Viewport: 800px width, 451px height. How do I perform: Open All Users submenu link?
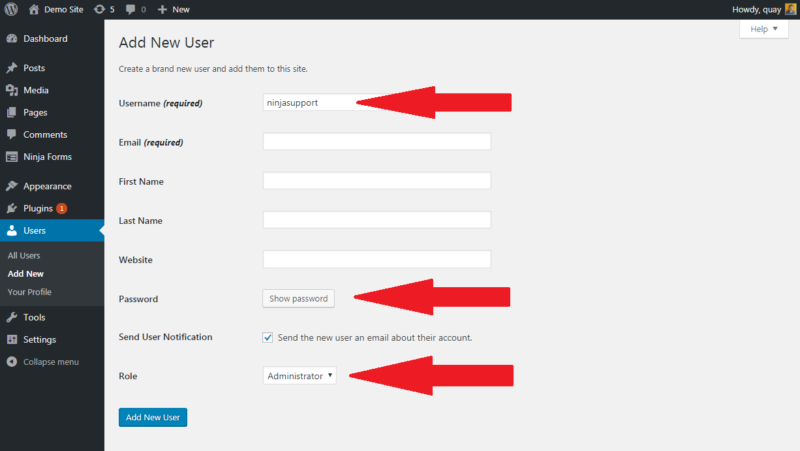pyautogui.click(x=23, y=255)
